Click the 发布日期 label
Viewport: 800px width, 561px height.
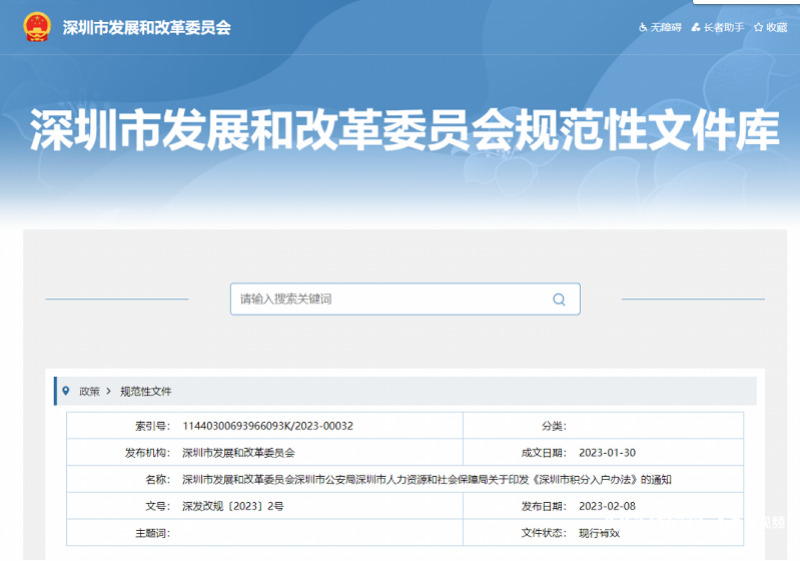[x=544, y=506]
